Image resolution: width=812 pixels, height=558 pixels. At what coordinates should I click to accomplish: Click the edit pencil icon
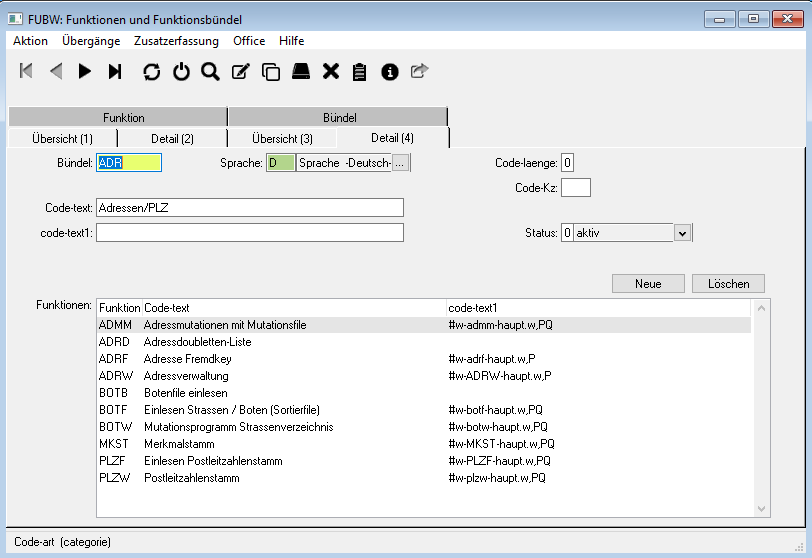(240, 71)
